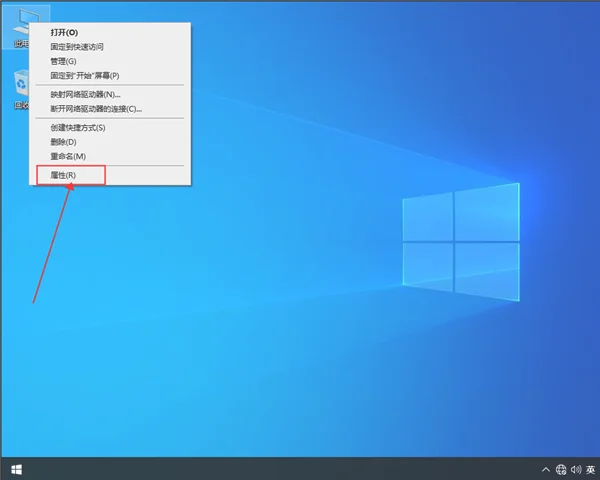
Task: Show hidden system tray icons chevron
Action: click(x=546, y=469)
